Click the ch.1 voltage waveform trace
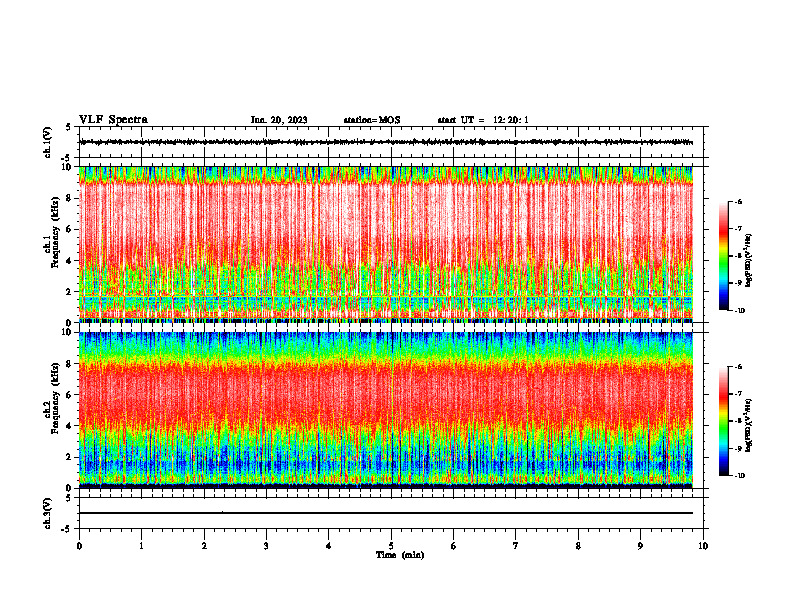Viewport: 792px width, 612px height. pos(386,142)
